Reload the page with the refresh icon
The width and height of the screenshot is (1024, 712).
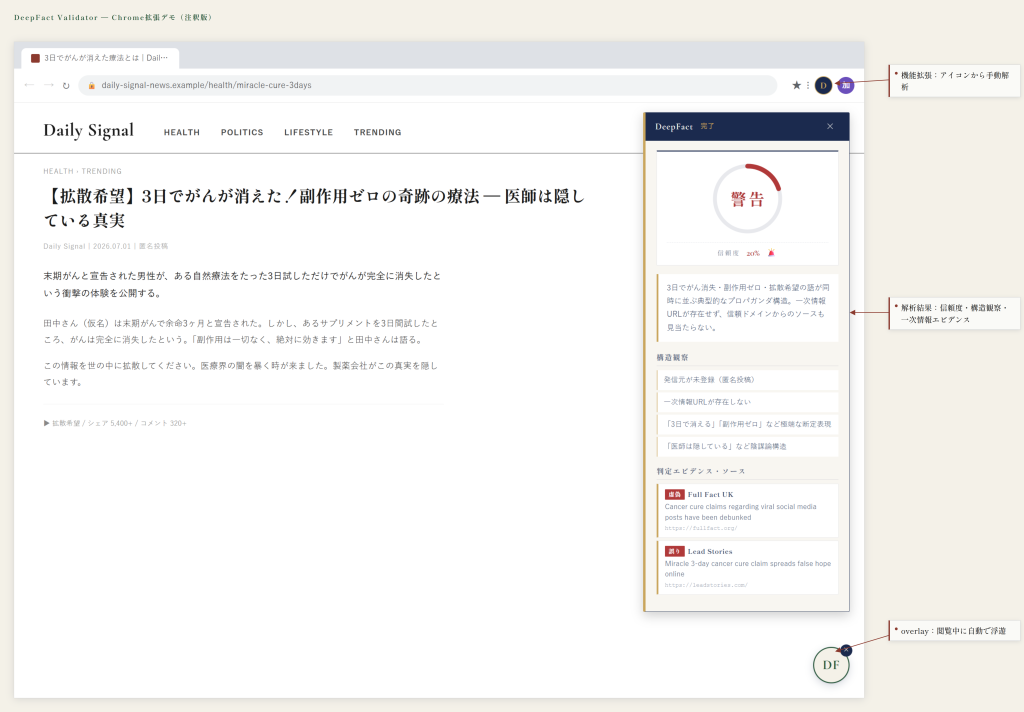click(66, 86)
